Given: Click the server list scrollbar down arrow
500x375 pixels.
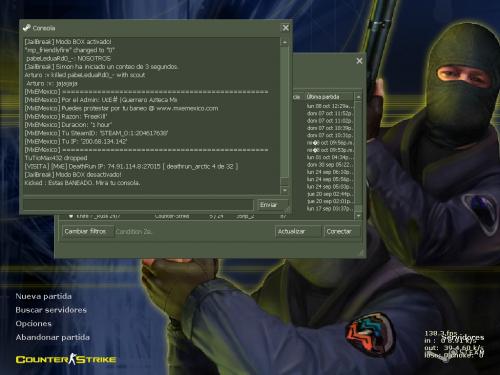Looking at the screenshot, I should 358,216.
